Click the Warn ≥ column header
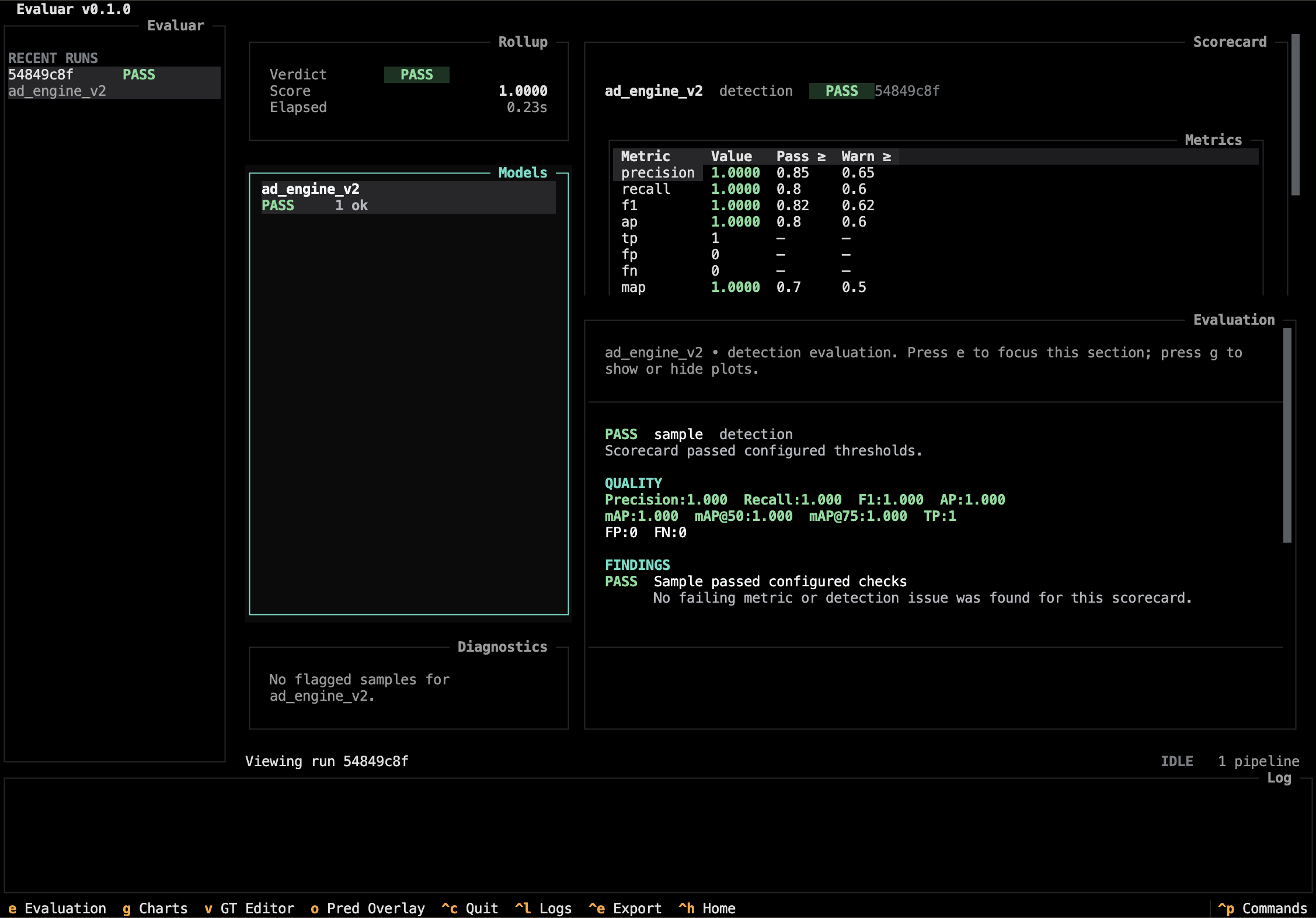The image size is (1316, 918). (x=866, y=157)
